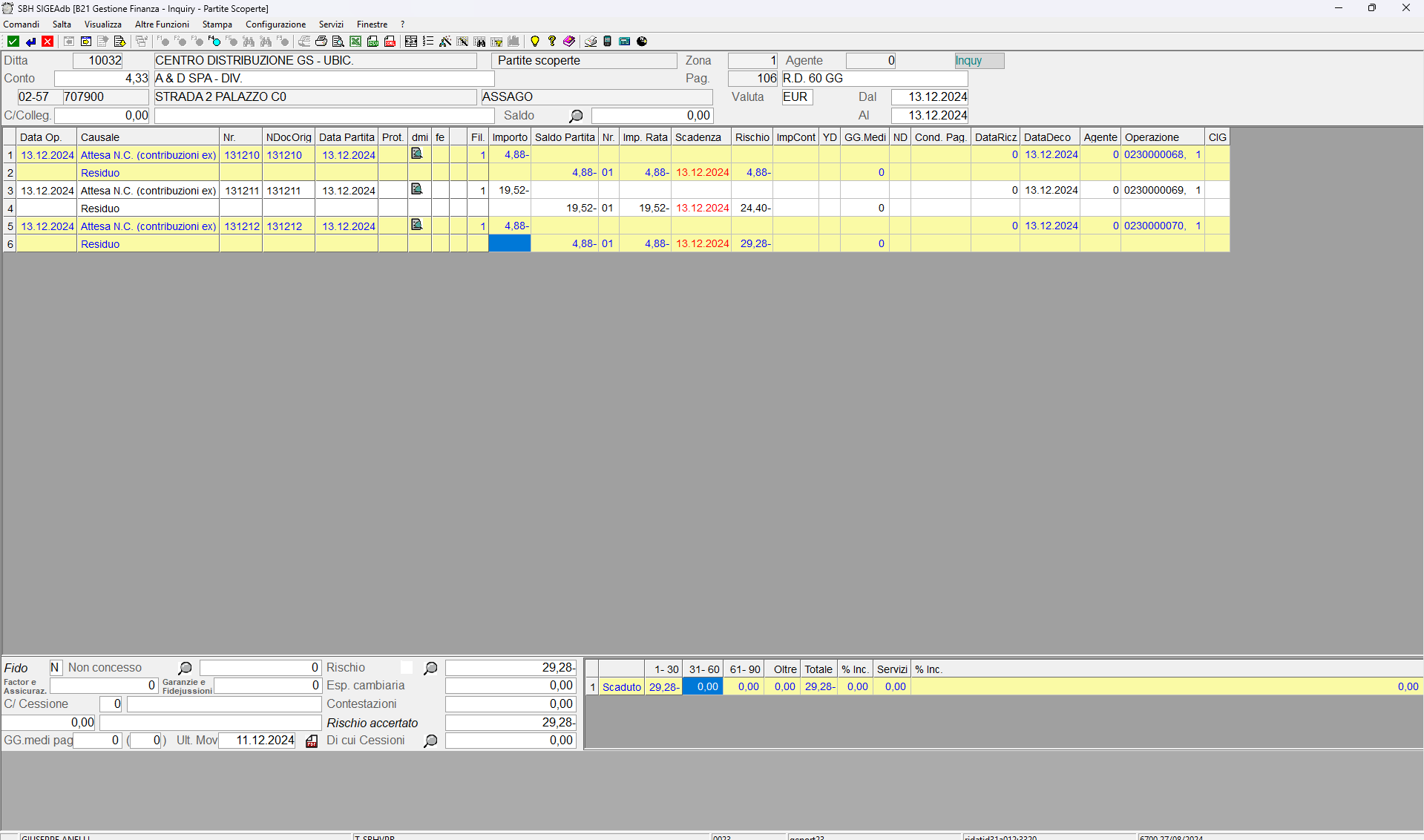1424x840 pixels.
Task: Open the document icon in row 1 dmi column
Action: tap(417, 154)
